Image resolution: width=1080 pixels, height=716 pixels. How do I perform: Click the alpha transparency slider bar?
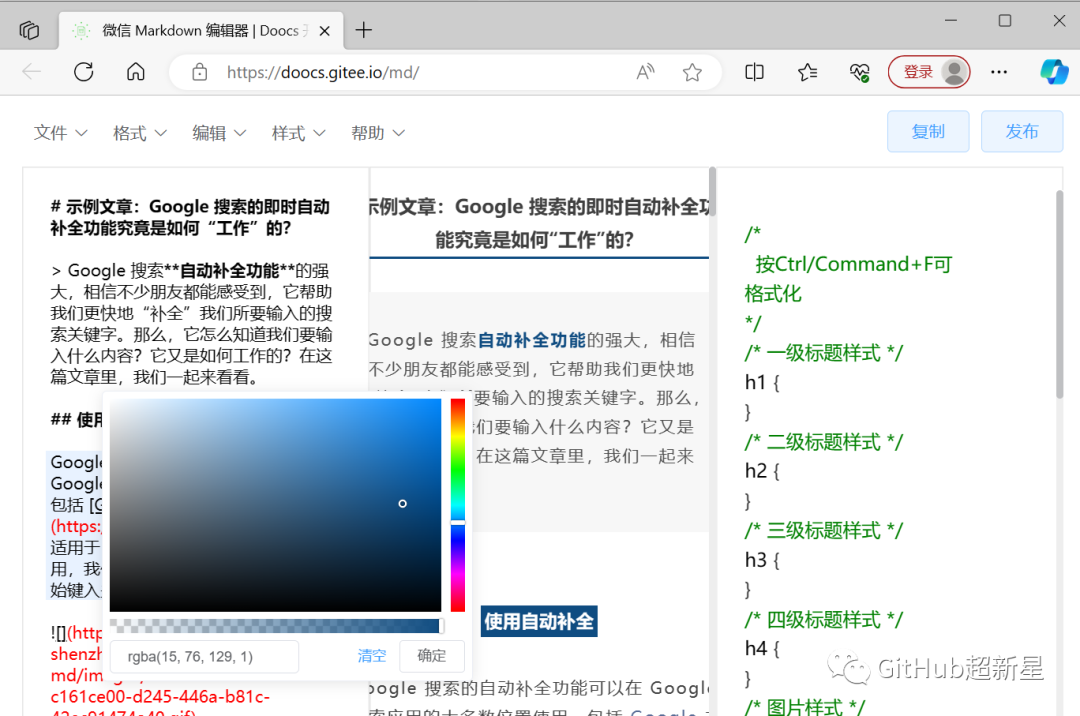[276, 626]
